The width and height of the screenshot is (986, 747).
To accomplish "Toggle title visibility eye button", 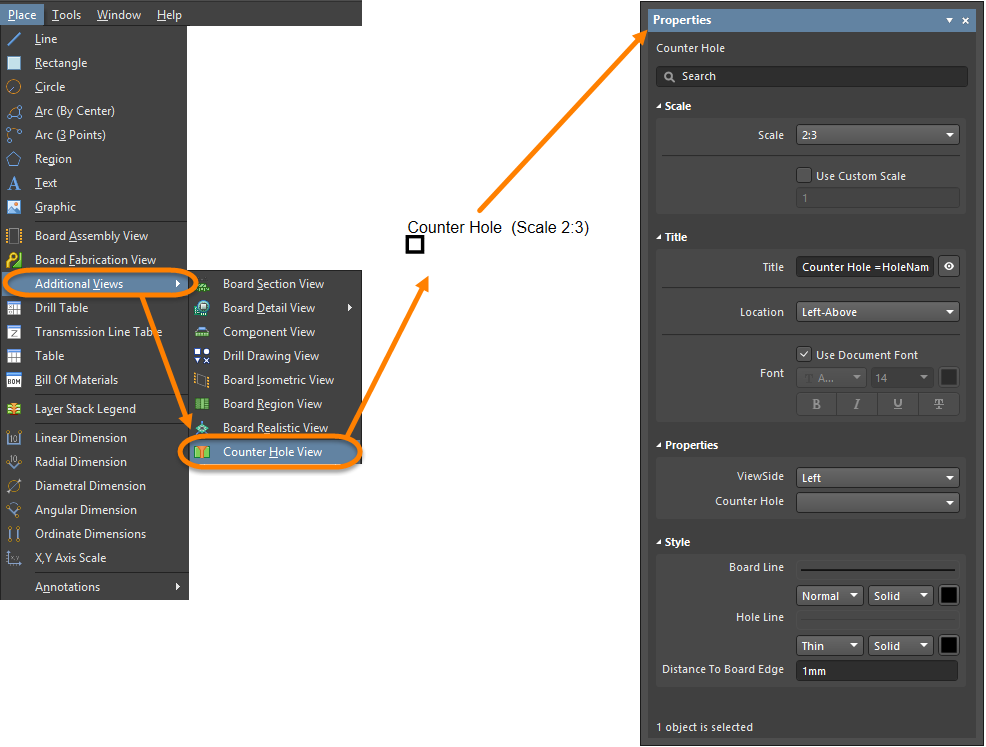I will [x=948, y=267].
